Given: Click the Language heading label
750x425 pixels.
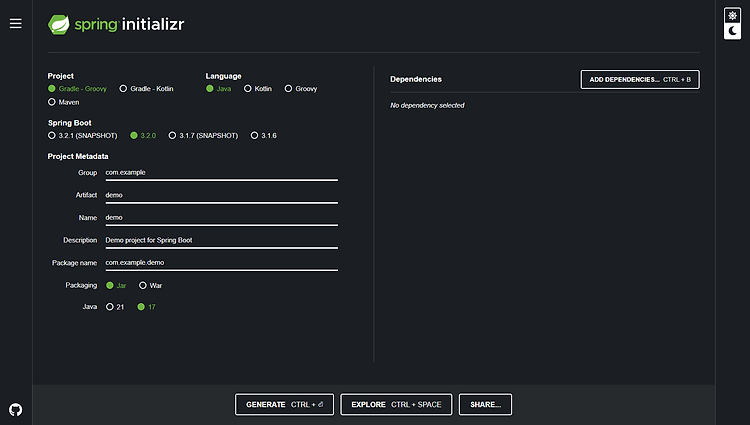Looking at the screenshot, I should pyautogui.click(x=223, y=76).
